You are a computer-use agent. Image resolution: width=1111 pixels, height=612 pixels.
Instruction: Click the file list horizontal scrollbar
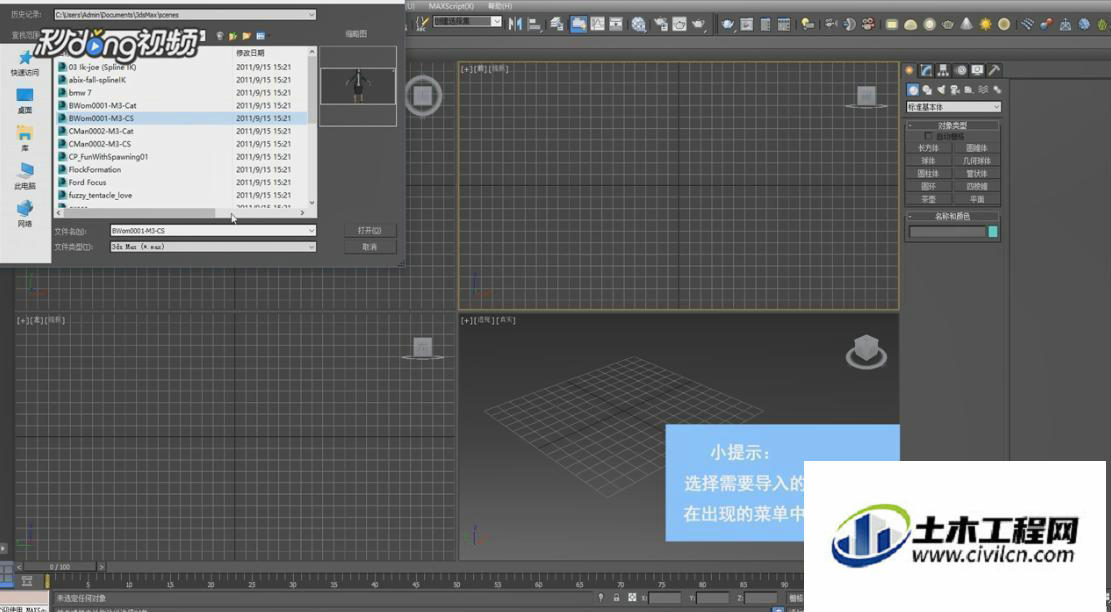click(x=181, y=212)
